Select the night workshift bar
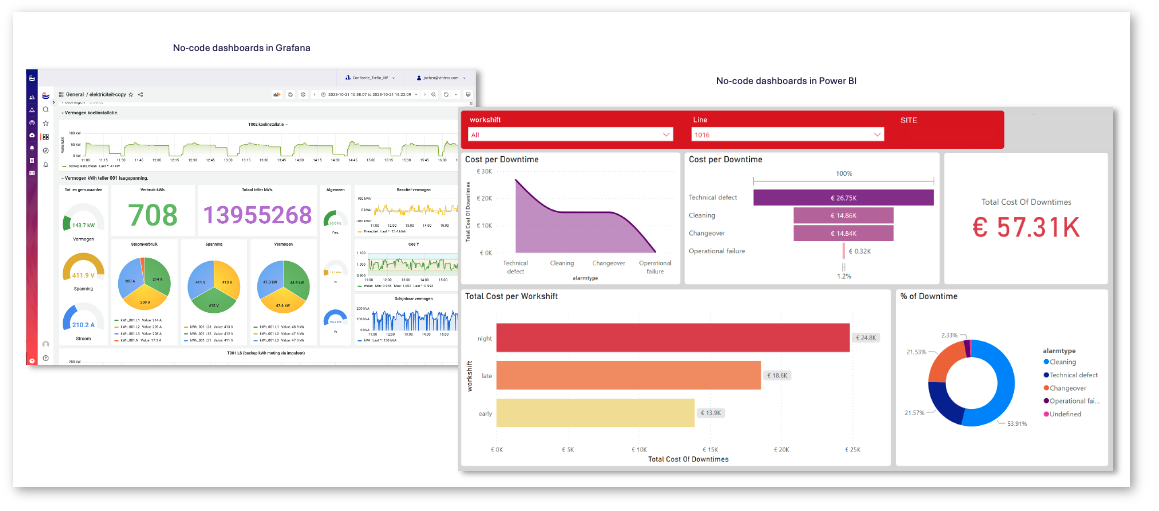 click(673, 337)
